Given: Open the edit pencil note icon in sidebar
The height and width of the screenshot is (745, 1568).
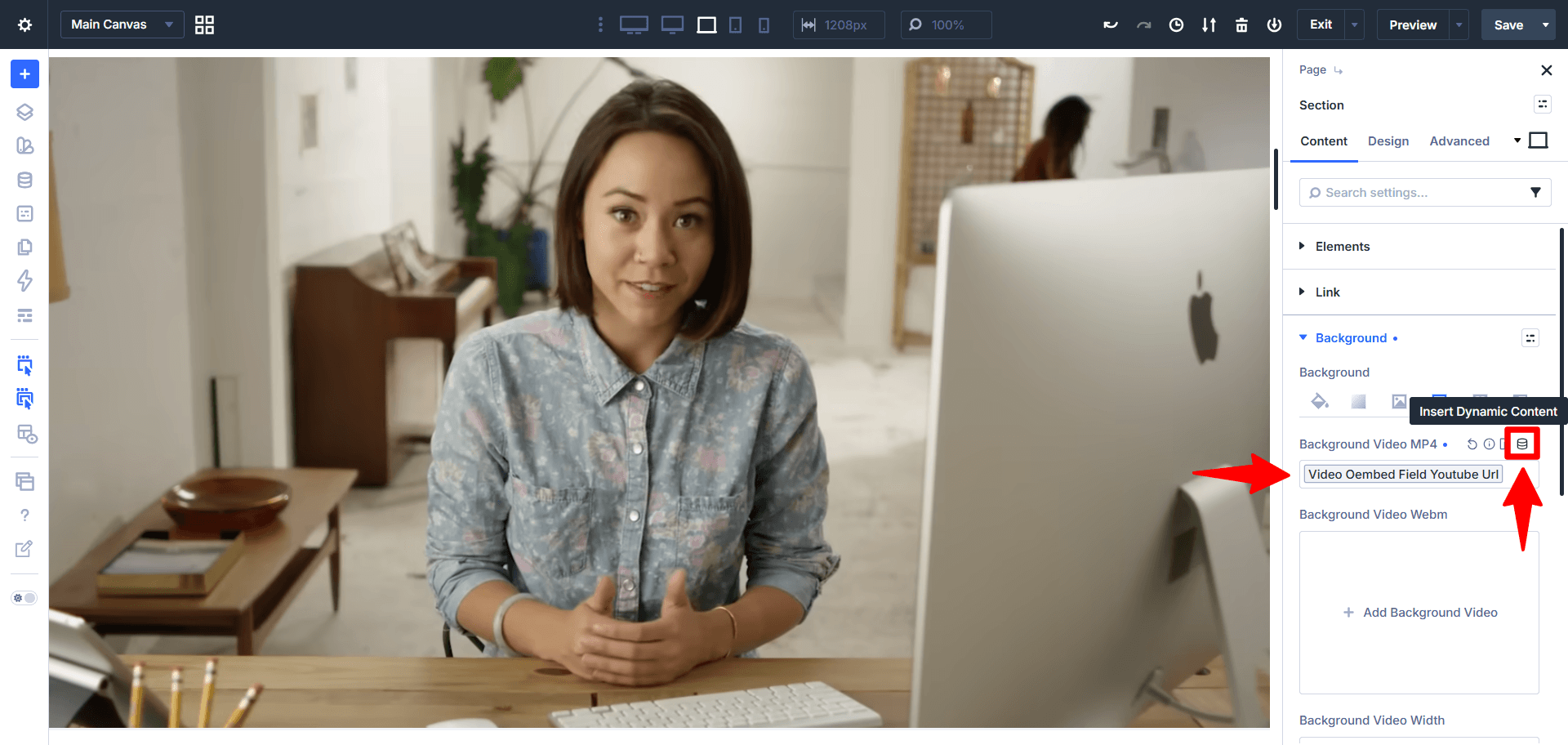Looking at the screenshot, I should pos(24,549).
